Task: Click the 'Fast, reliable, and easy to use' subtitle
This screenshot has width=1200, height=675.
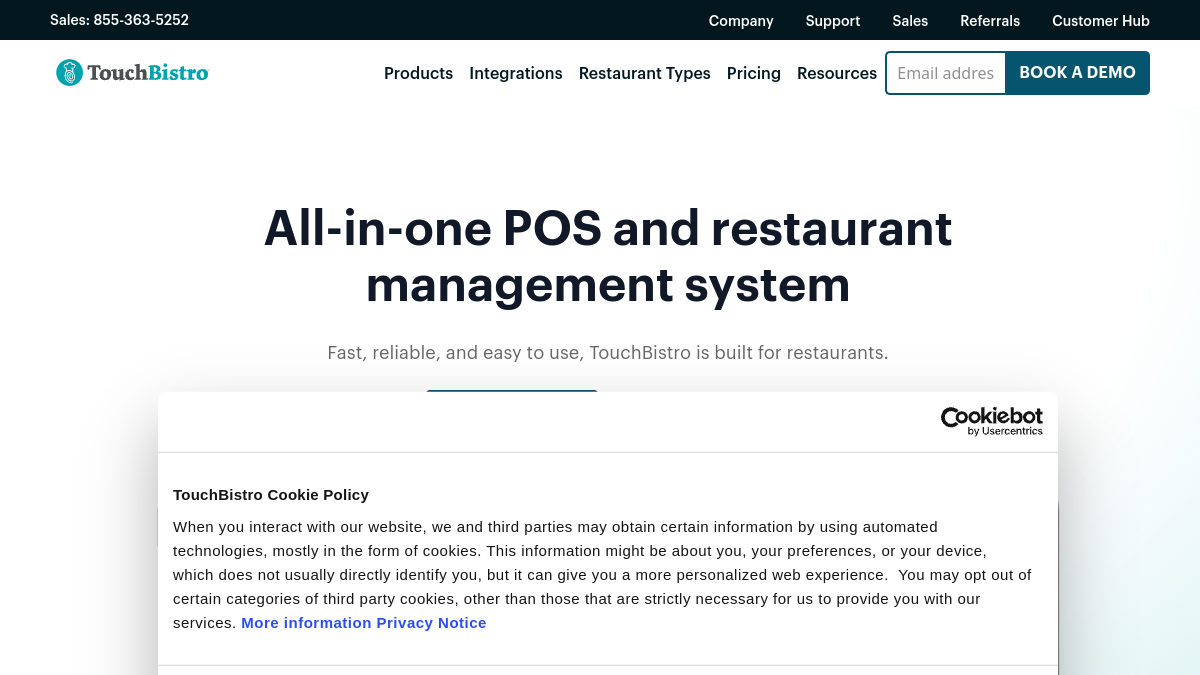Action: pyautogui.click(x=608, y=353)
